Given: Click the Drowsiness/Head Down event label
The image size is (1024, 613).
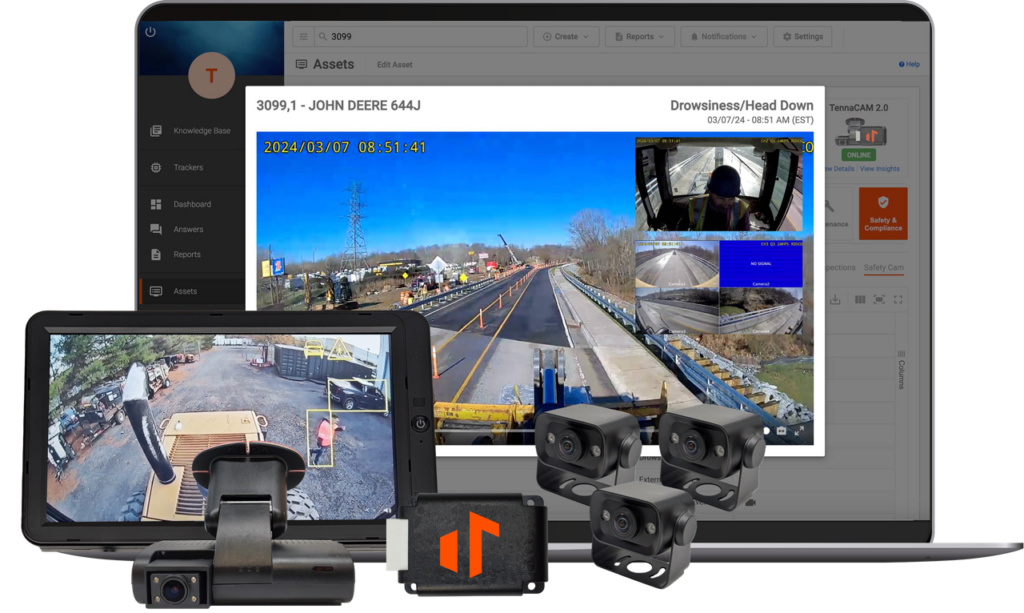Looking at the screenshot, I should 742,106.
